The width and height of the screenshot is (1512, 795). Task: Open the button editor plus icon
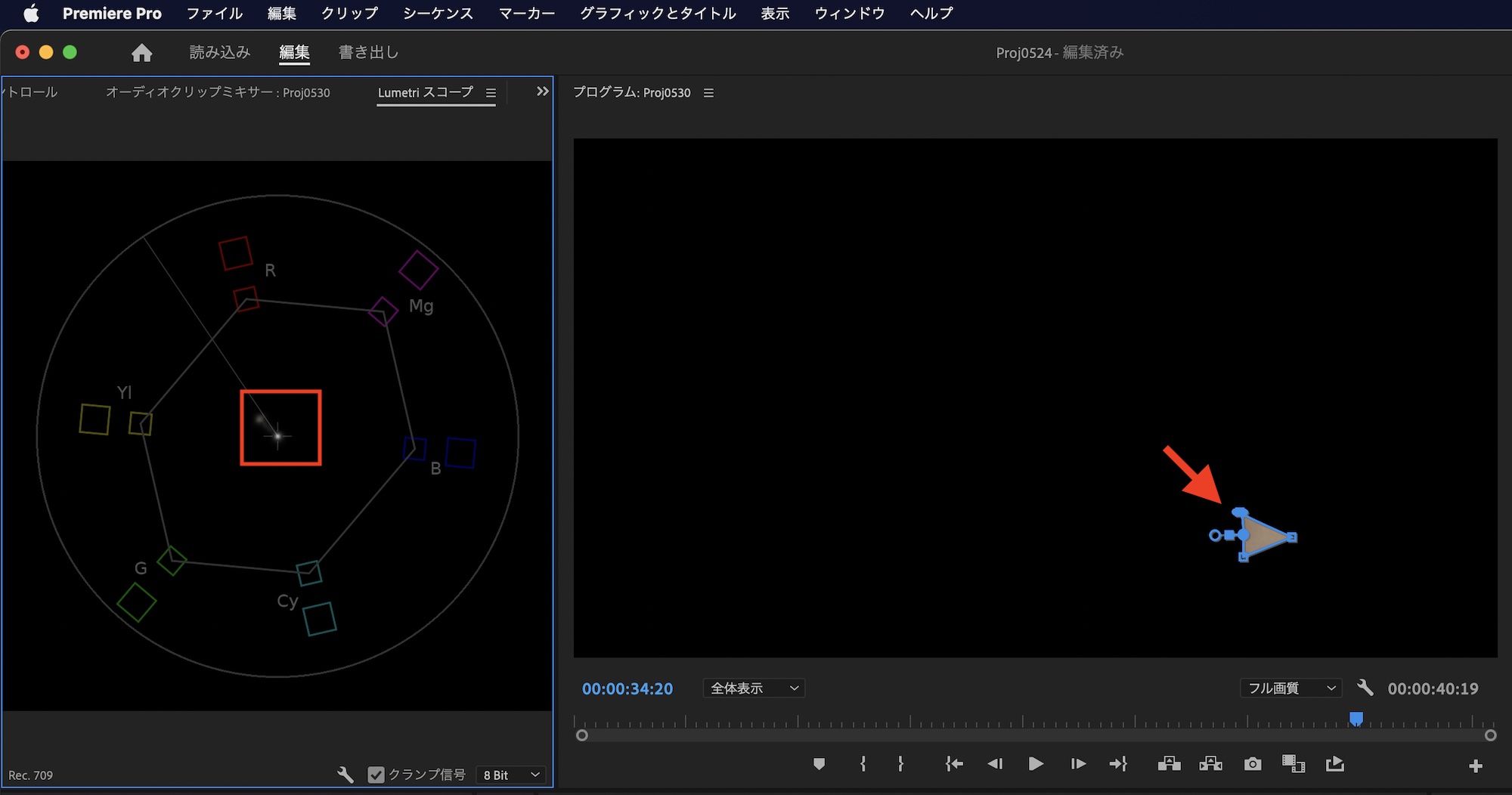click(x=1475, y=766)
